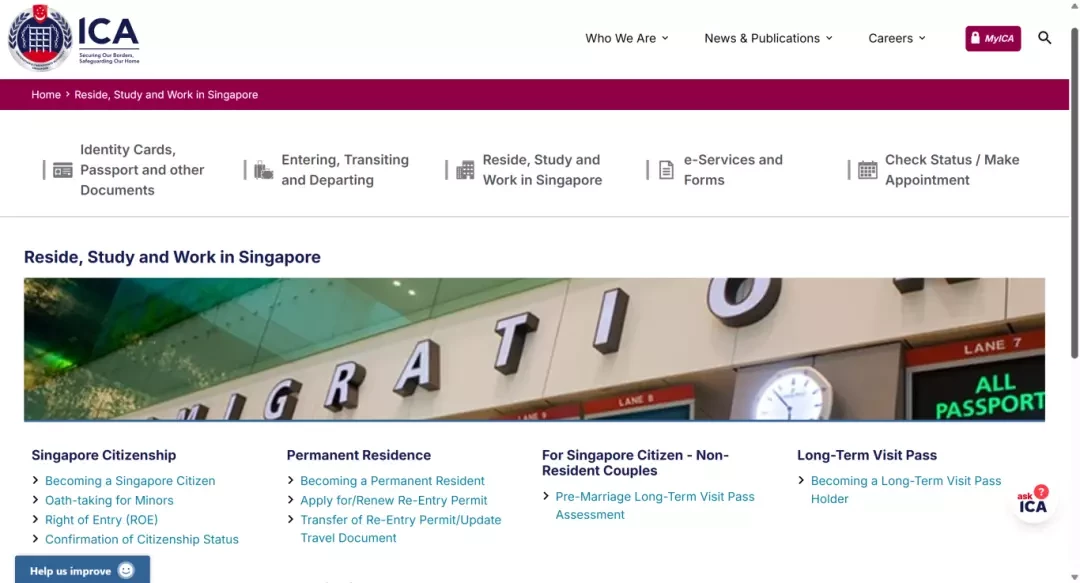Open the Ask ICA chat icon

coord(1033,502)
